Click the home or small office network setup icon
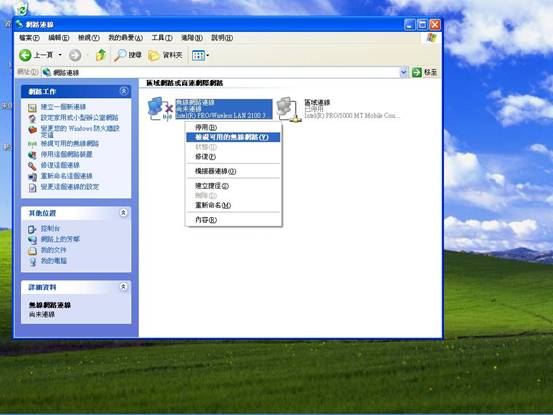The width and height of the screenshot is (553, 415). (x=32, y=118)
